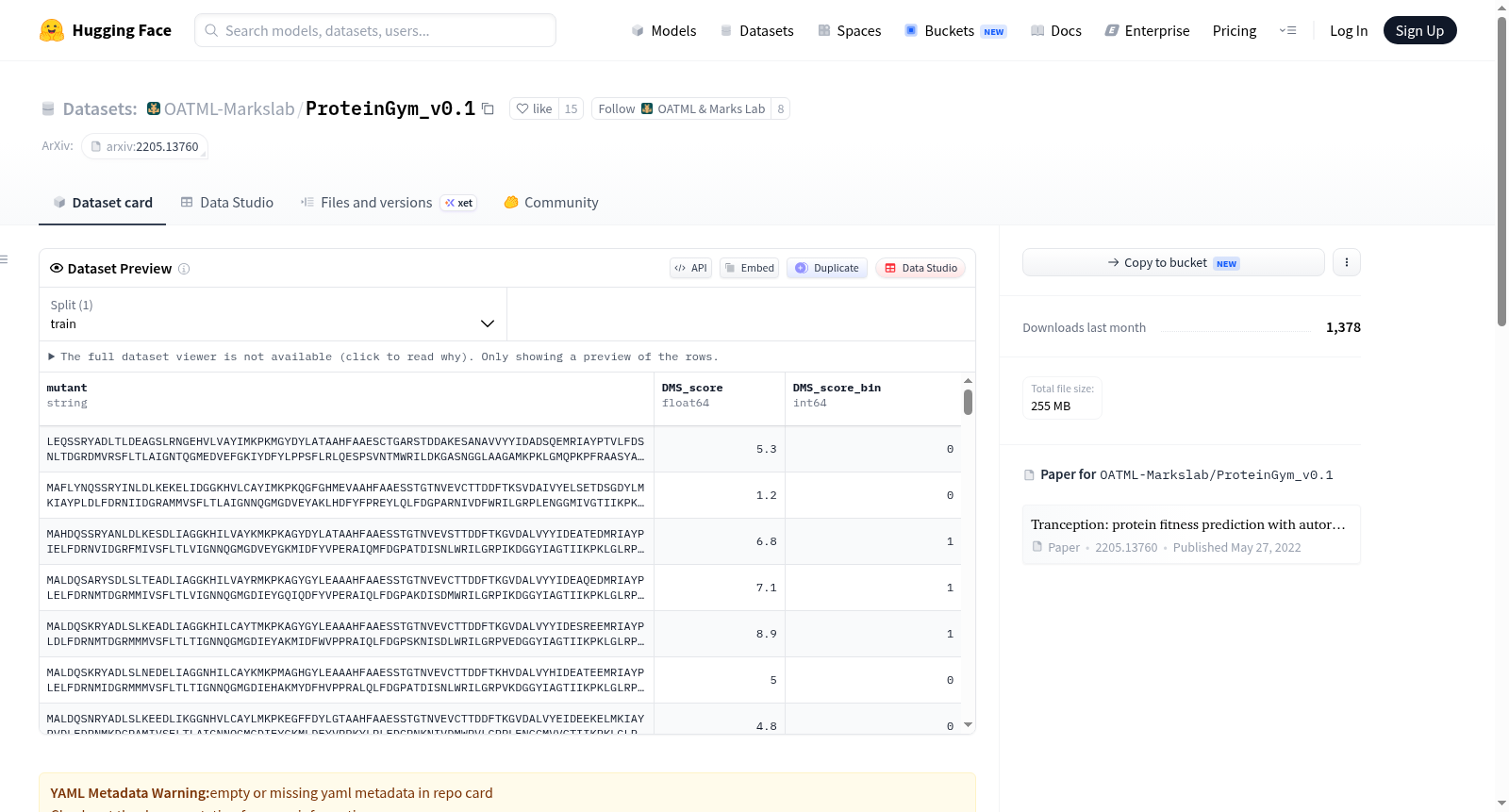The height and width of the screenshot is (812, 1509).
Task: Expand the navigation more-items icon
Action: (1287, 30)
